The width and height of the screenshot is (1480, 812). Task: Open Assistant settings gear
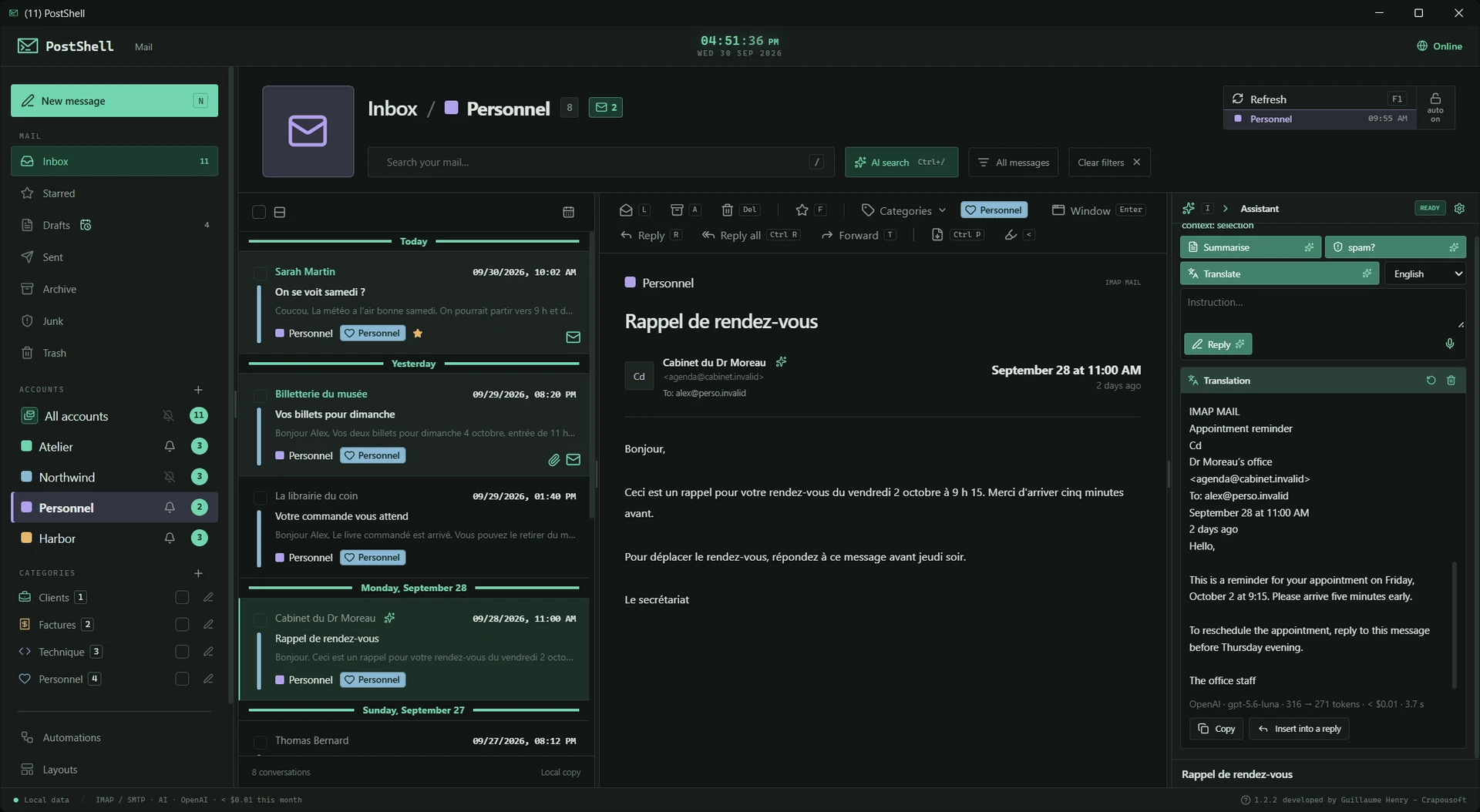click(x=1459, y=208)
